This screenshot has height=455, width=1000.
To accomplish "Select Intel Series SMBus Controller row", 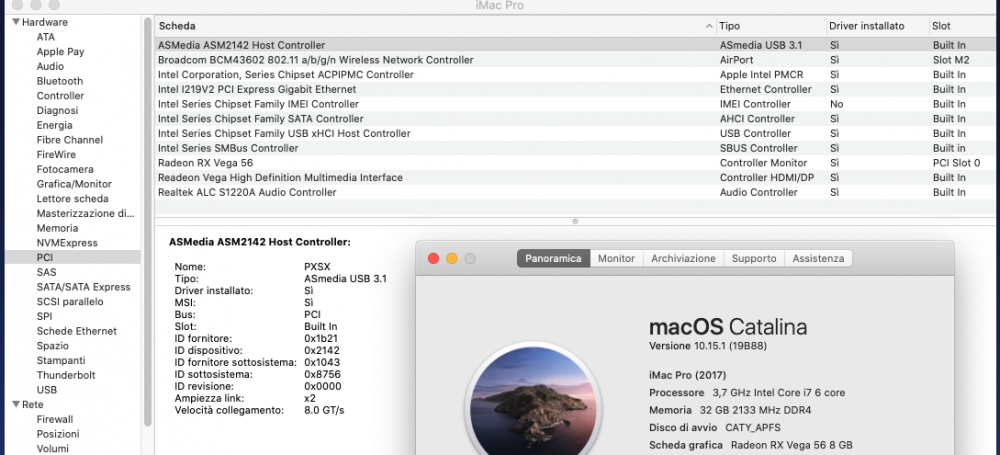I will click(x=575, y=148).
